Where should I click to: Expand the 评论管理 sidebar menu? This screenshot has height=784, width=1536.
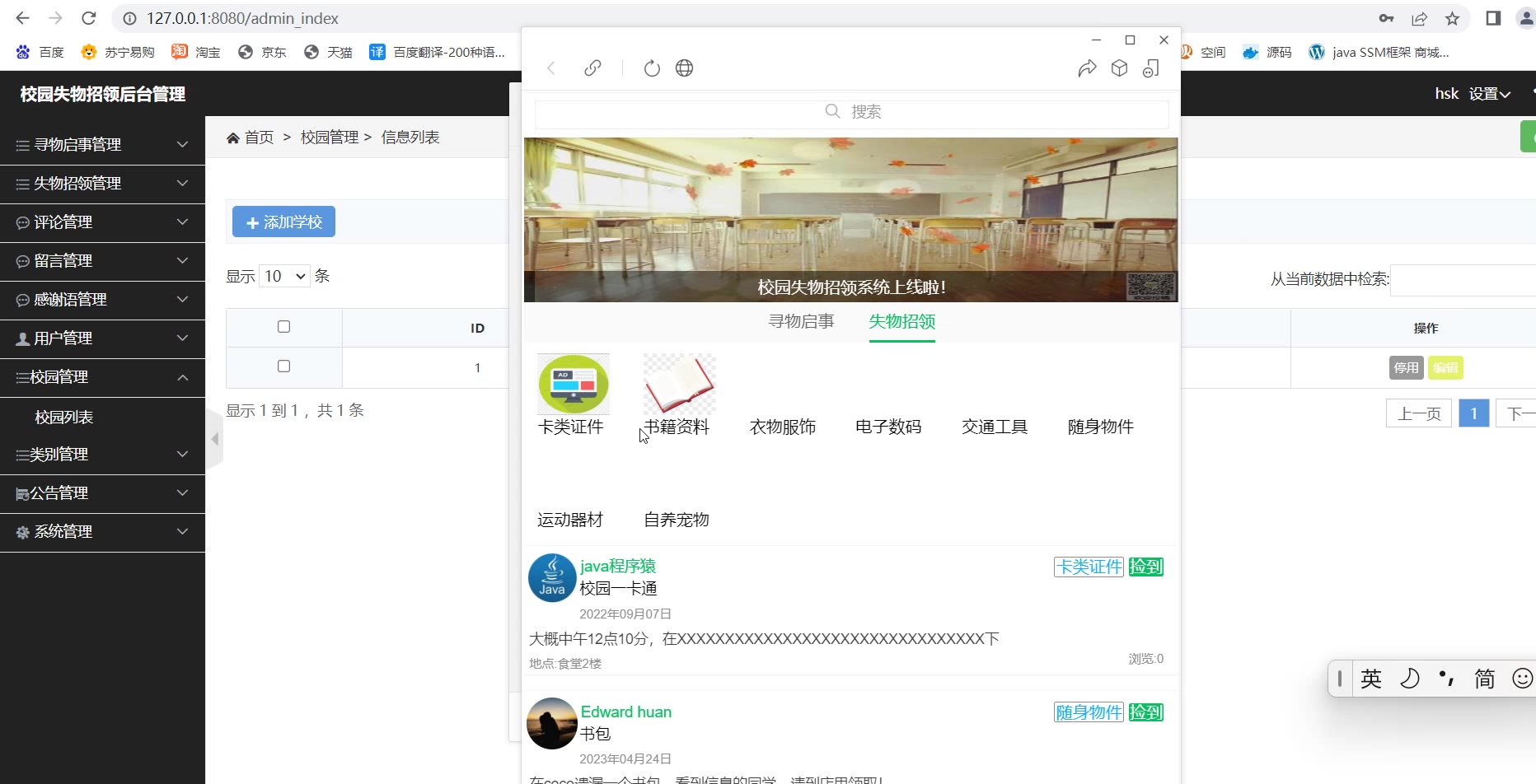coord(102,222)
